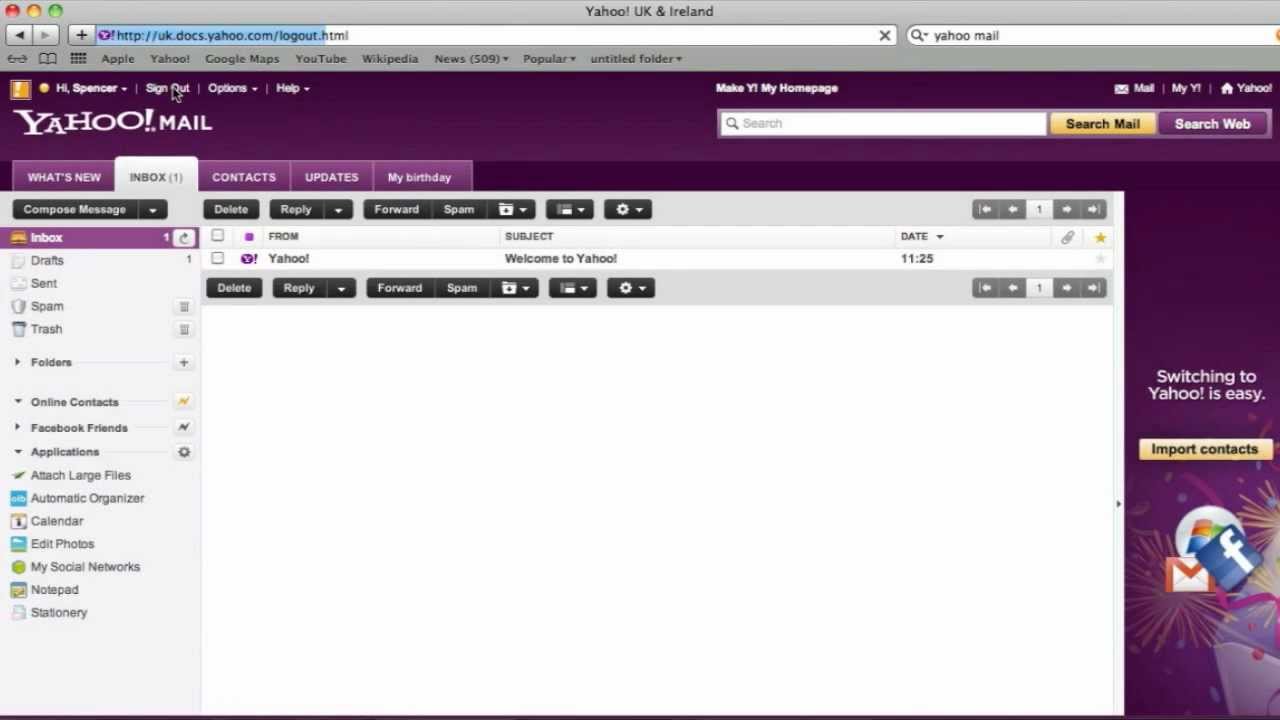This screenshot has height=720, width=1280.
Task: Click the top Delete button
Action: coord(231,210)
